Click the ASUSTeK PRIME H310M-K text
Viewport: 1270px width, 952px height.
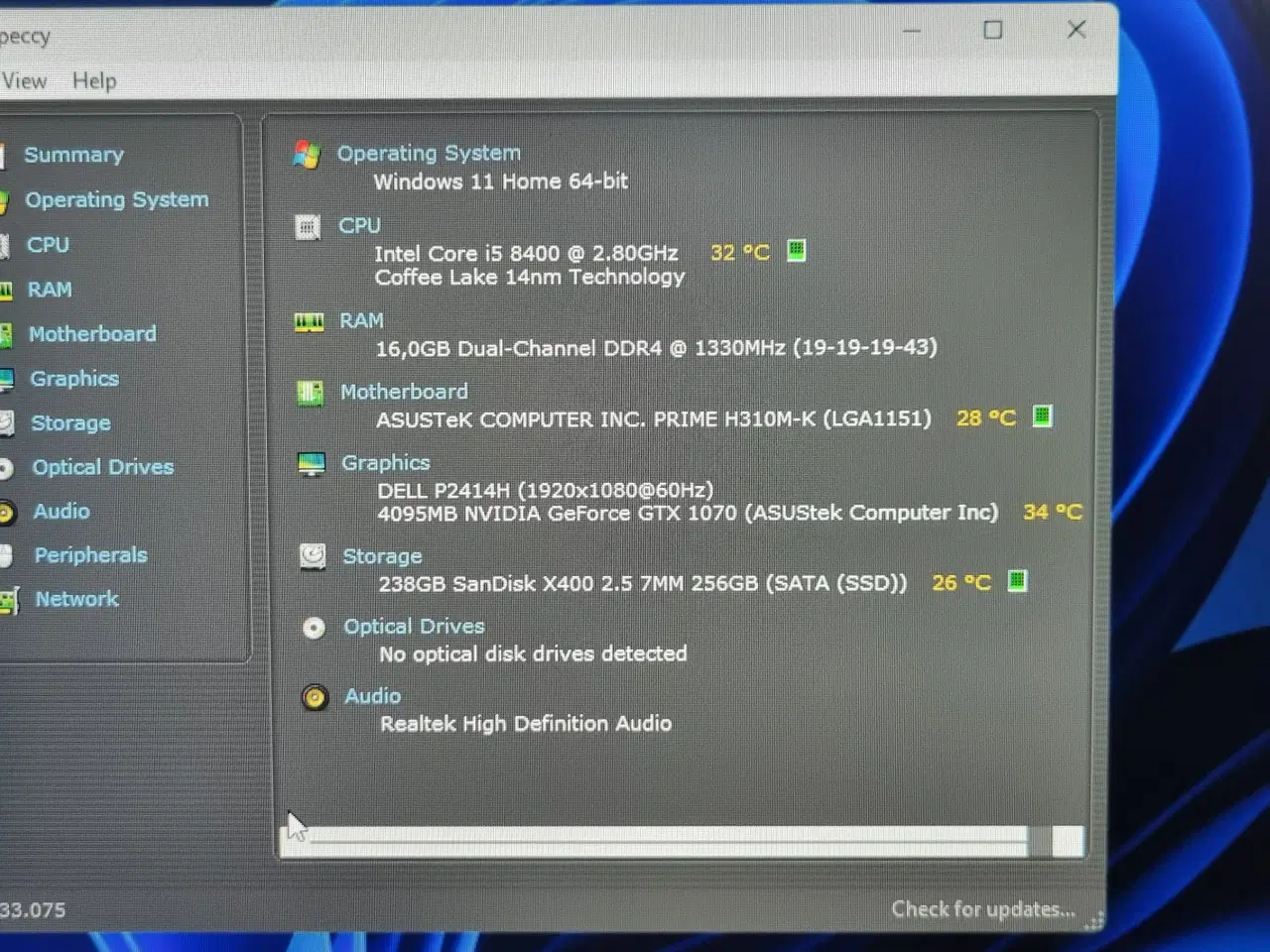tap(654, 419)
